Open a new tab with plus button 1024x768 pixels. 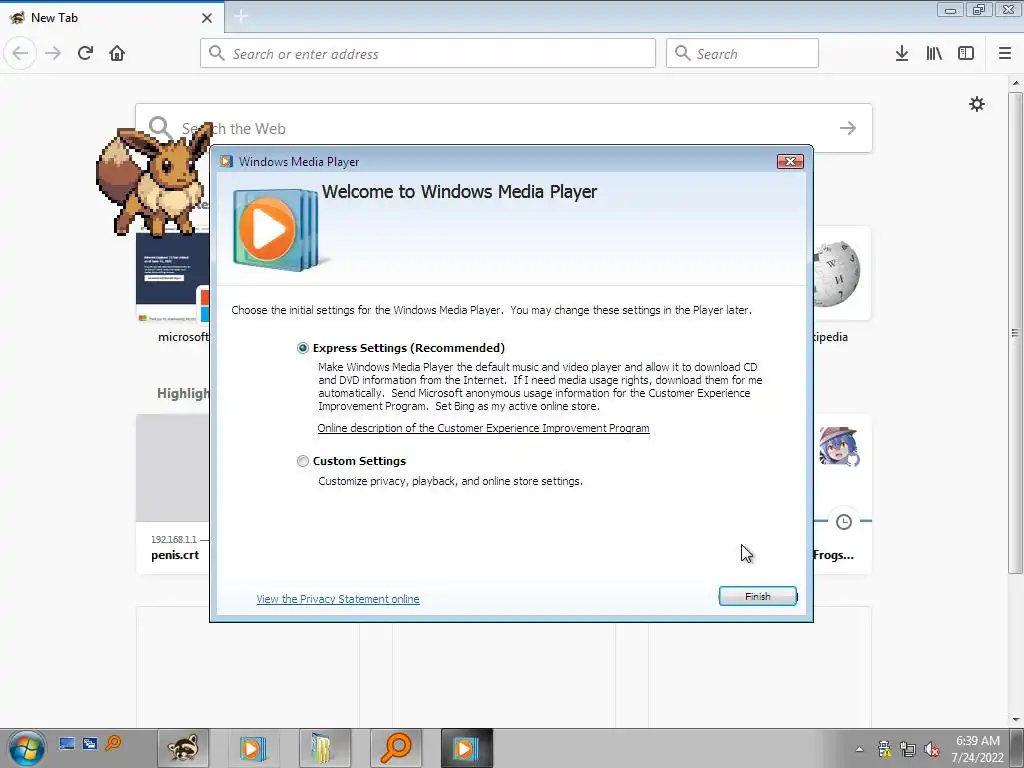pos(241,17)
